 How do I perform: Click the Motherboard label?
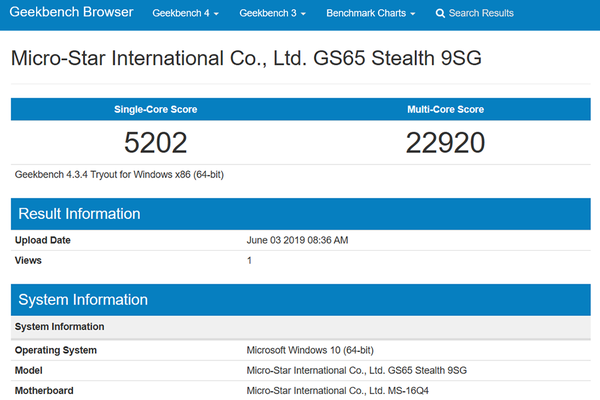[x=44, y=391]
